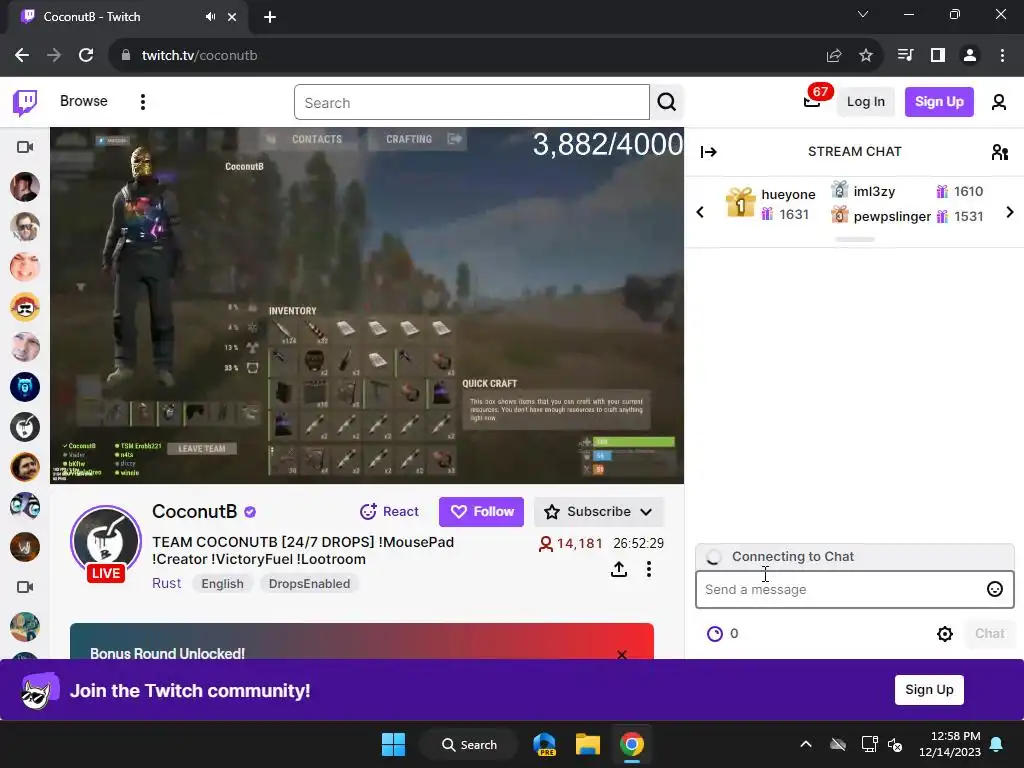The height and width of the screenshot is (768, 1024).
Task: Click the viewer count 14,181
Action: pyautogui.click(x=570, y=543)
